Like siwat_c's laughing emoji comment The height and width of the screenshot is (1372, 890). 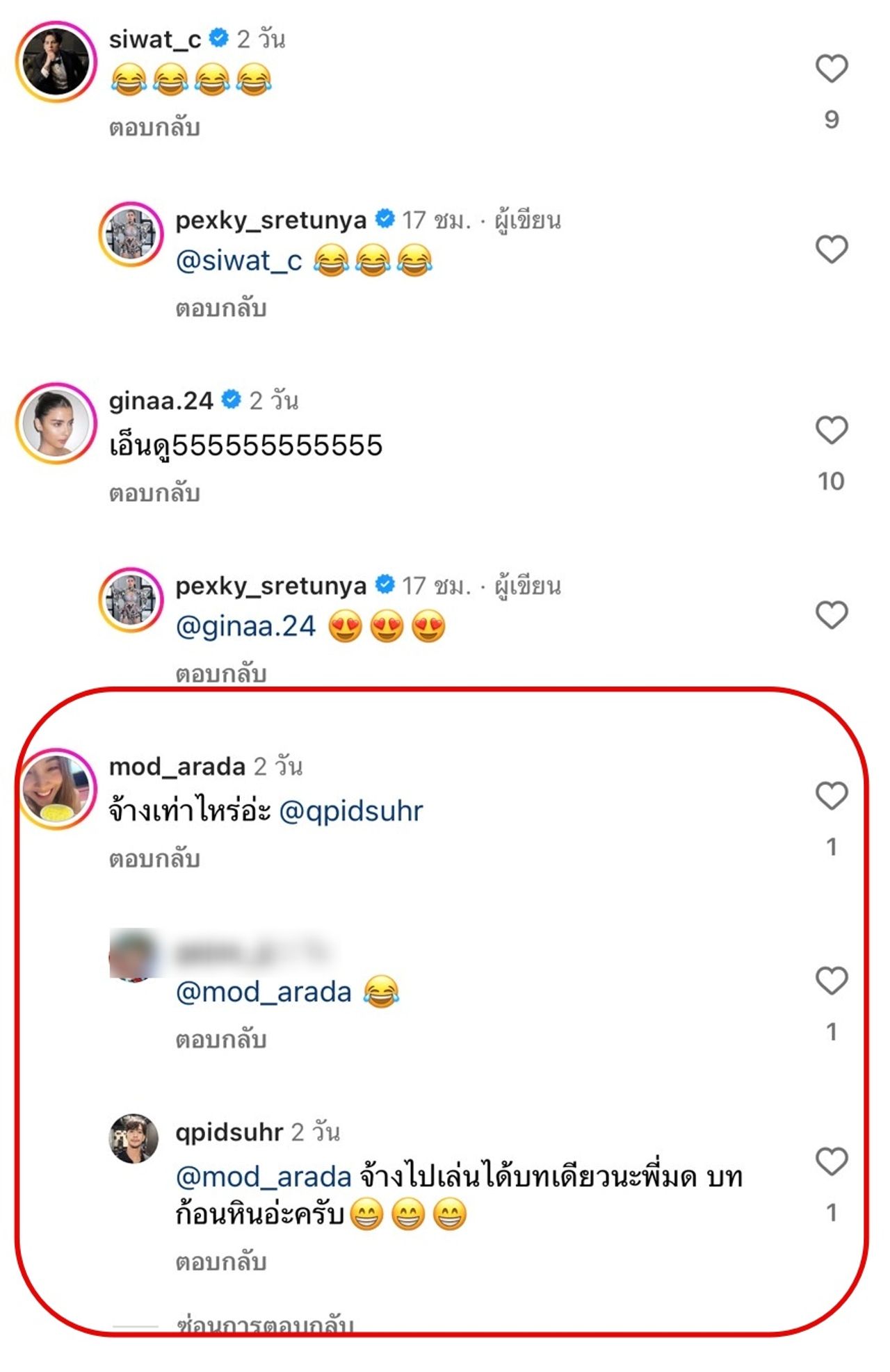click(x=831, y=69)
